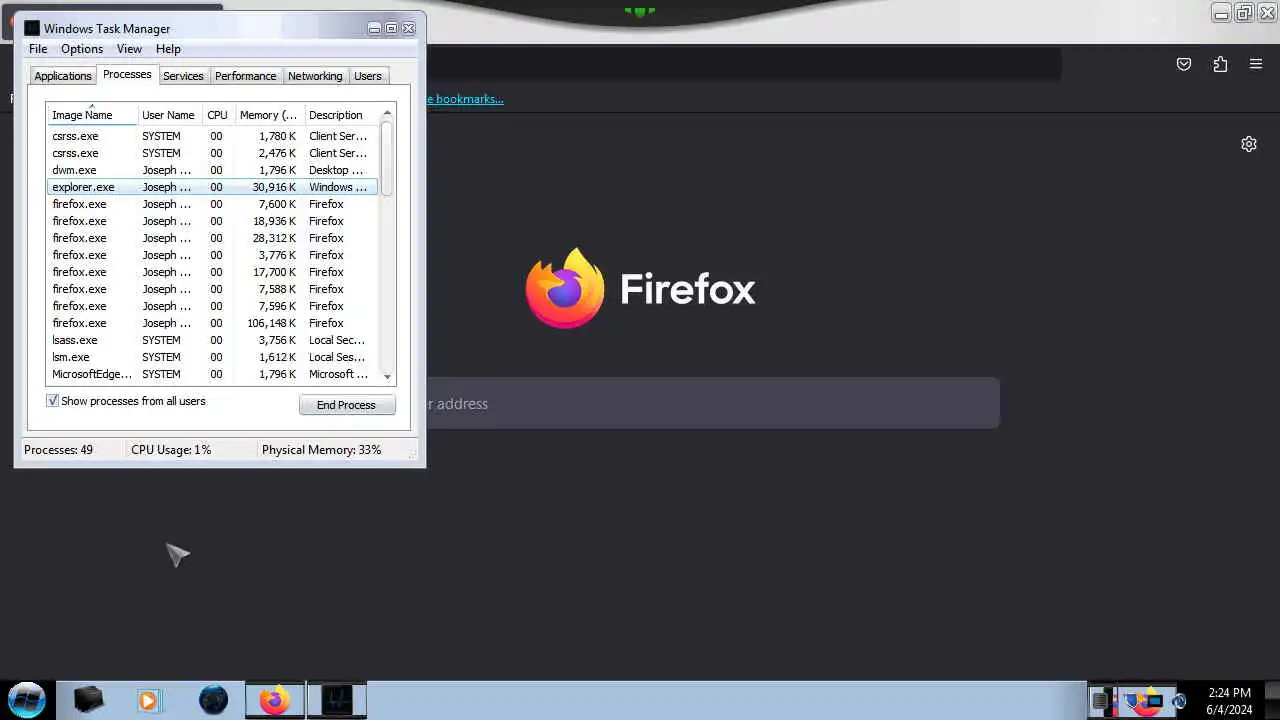Image resolution: width=1280 pixels, height=720 pixels.
Task: Open the File menu in Task Manager
Action: (x=38, y=49)
